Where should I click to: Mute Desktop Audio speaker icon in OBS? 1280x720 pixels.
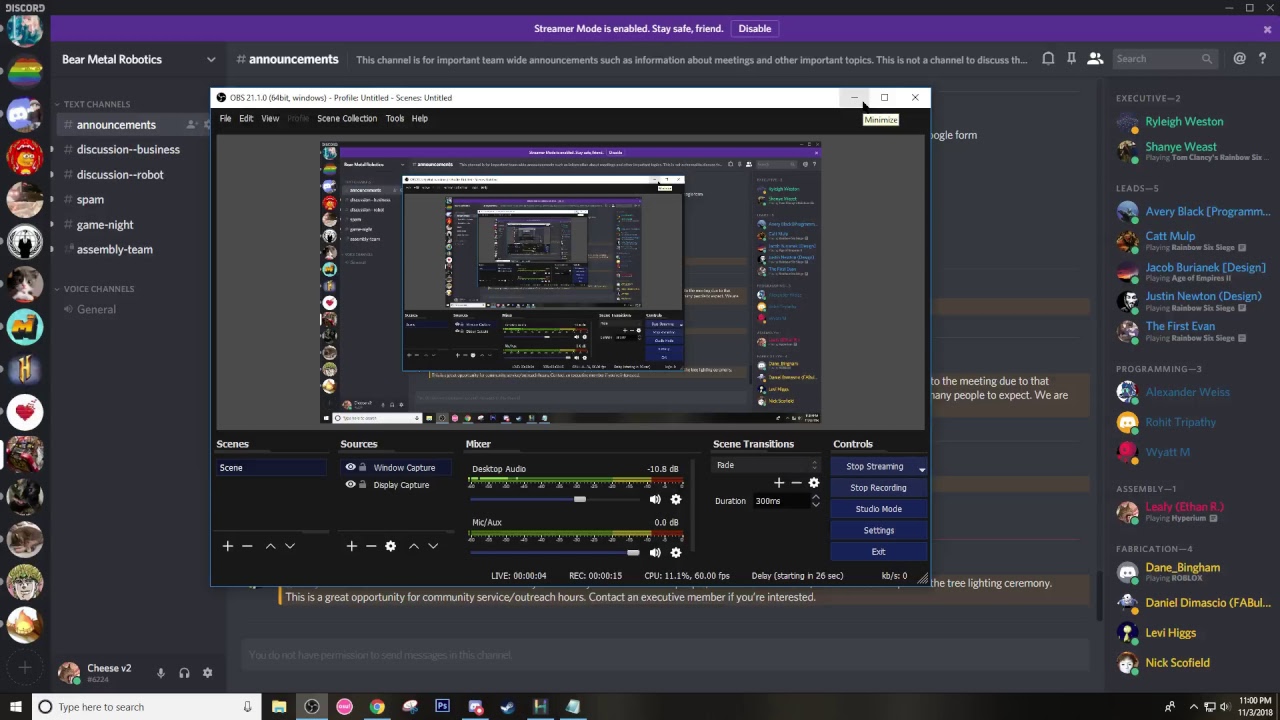pyautogui.click(x=655, y=500)
